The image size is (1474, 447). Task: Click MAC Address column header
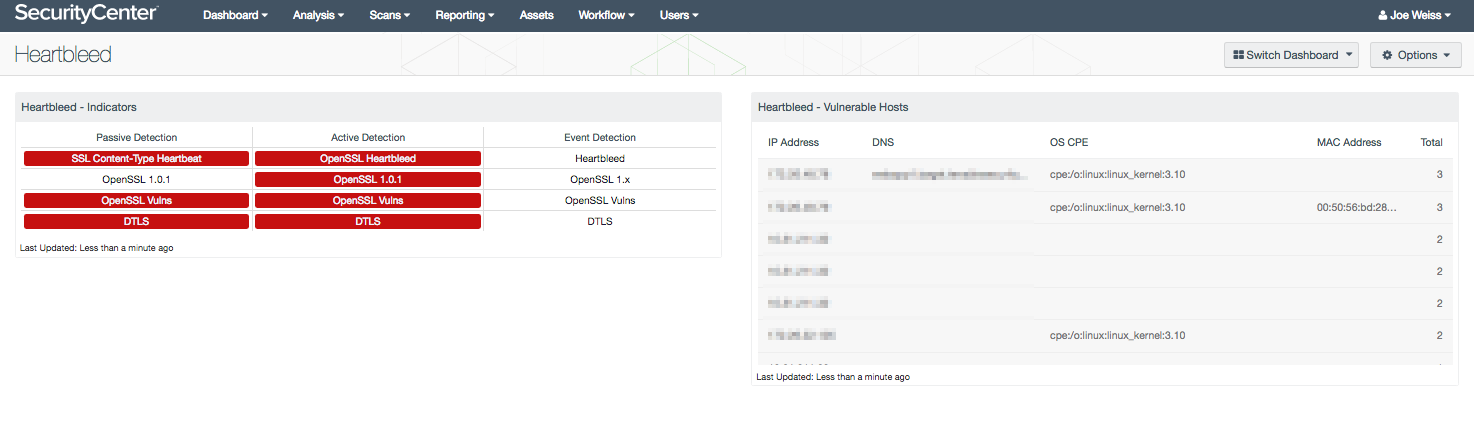[1349, 142]
